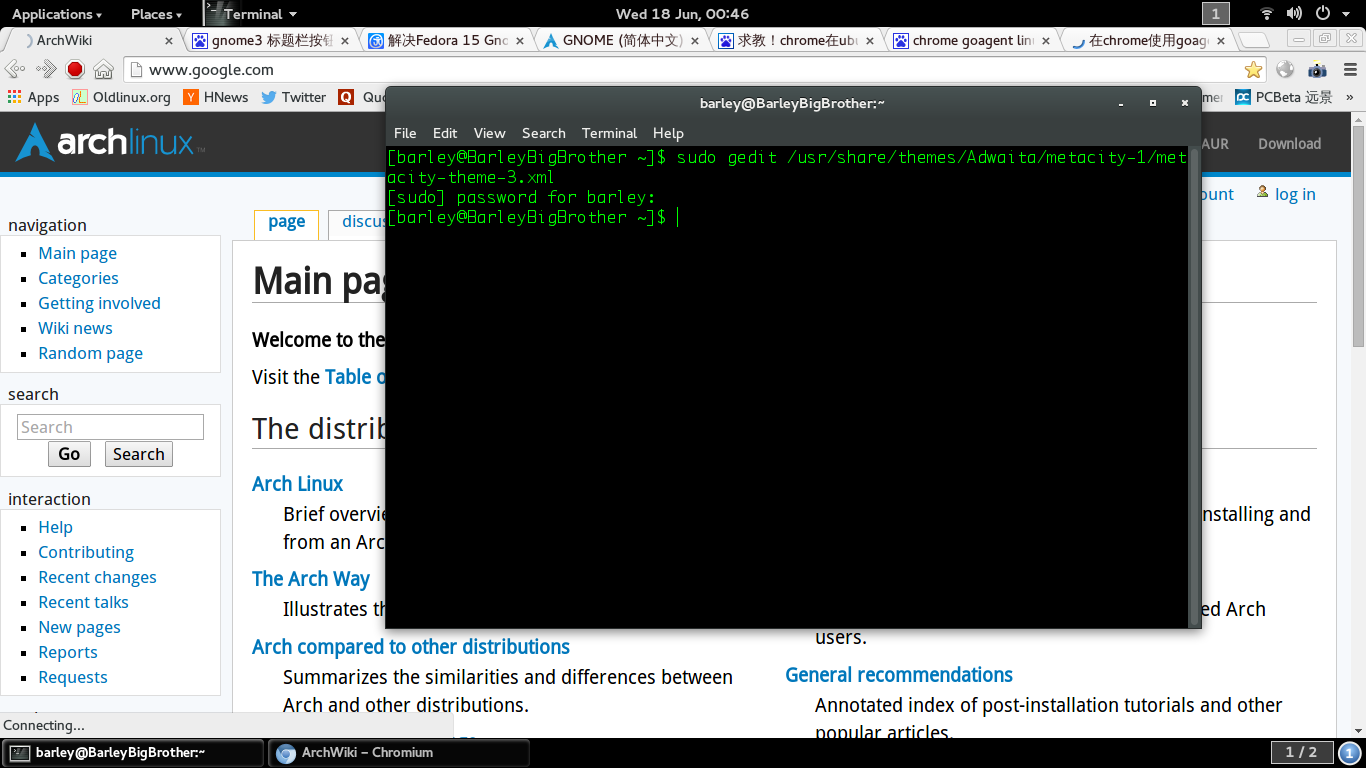1366x768 pixels.
Task: Switch to the GNOME (简体中文) tab
Action: tap(622, 41)
